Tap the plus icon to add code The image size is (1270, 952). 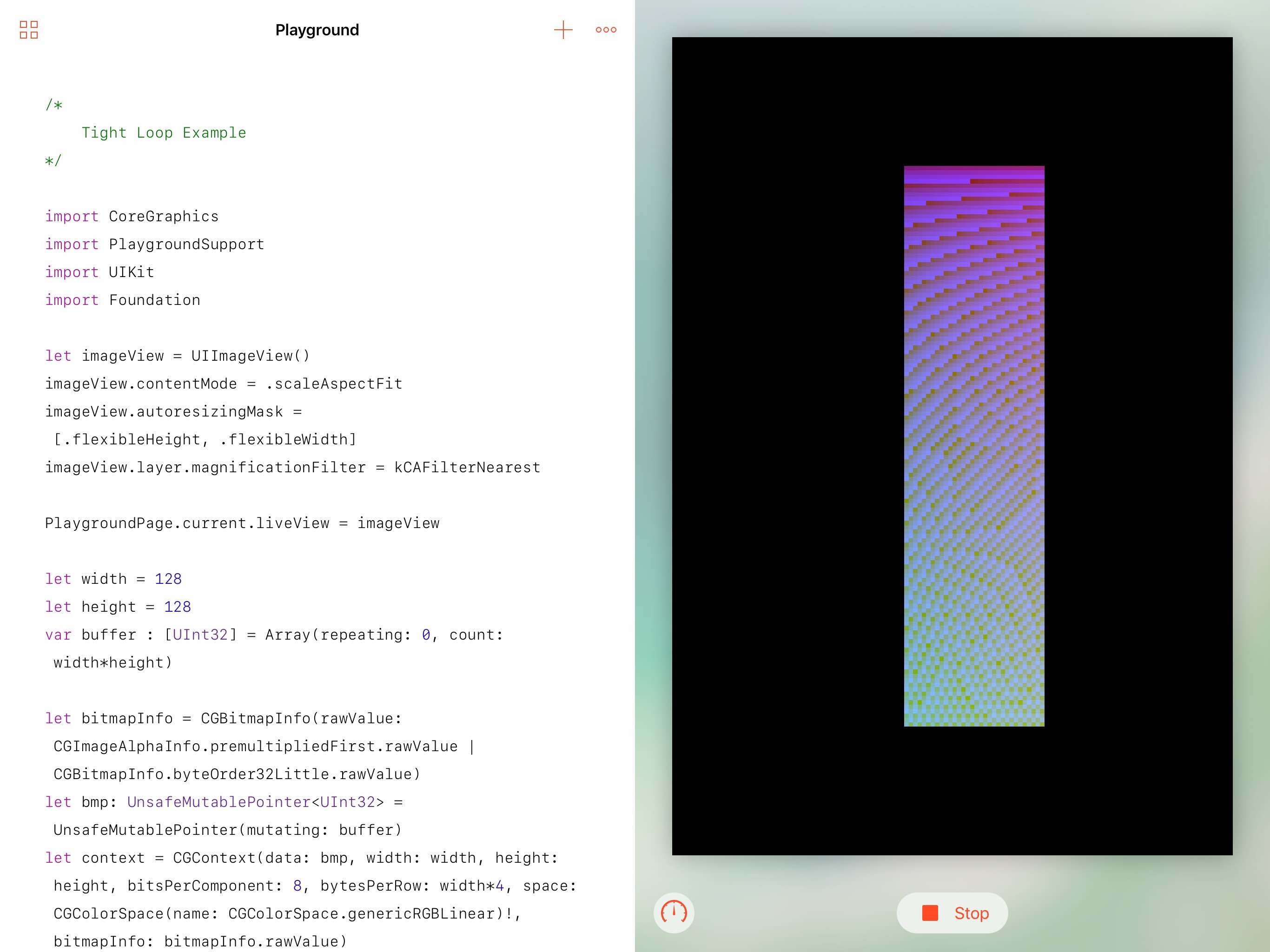pyautogui.click(x=563, y=30)
